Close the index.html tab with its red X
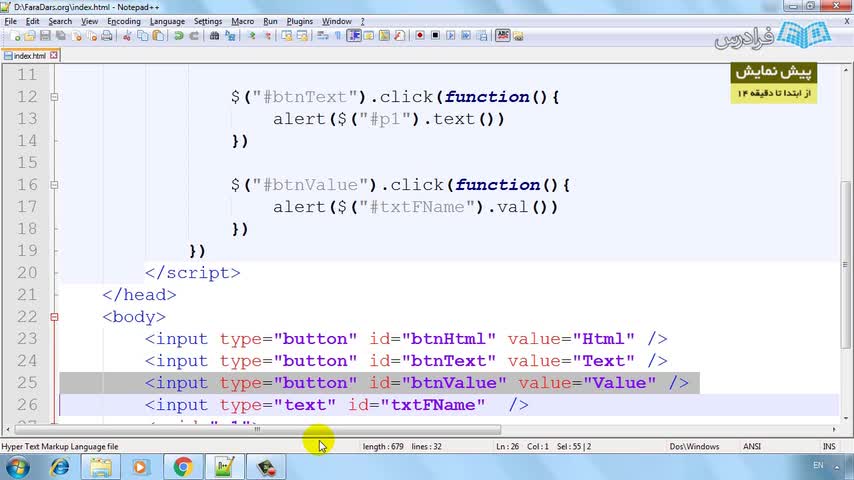This screenshot has width=854, height=480. point(53,56)
